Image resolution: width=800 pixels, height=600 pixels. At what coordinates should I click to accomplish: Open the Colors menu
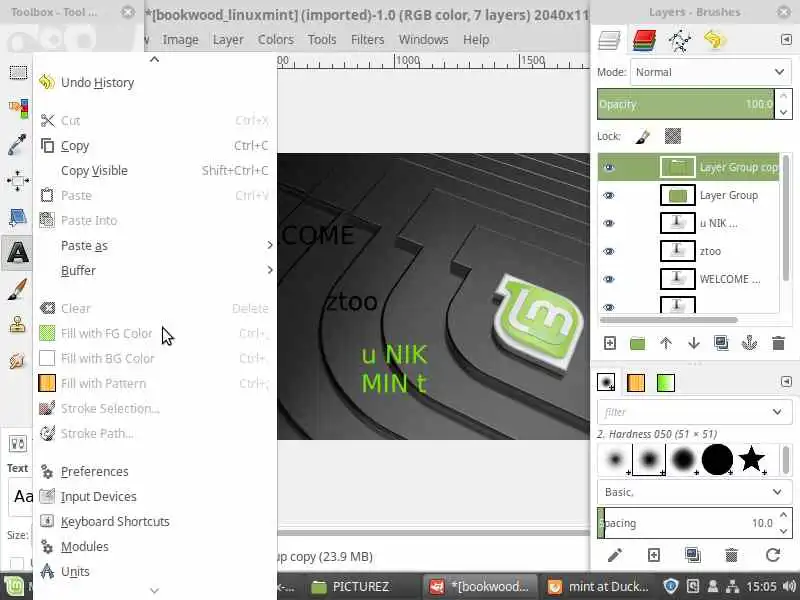tap(276, 40)
